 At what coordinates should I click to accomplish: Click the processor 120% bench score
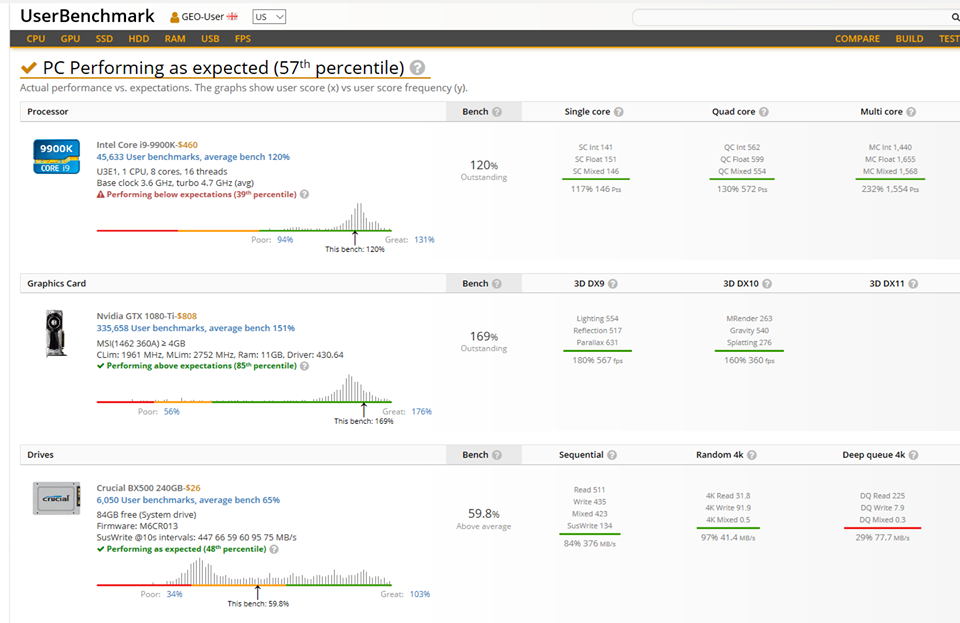pyautogui.click(x=484, y=165)
